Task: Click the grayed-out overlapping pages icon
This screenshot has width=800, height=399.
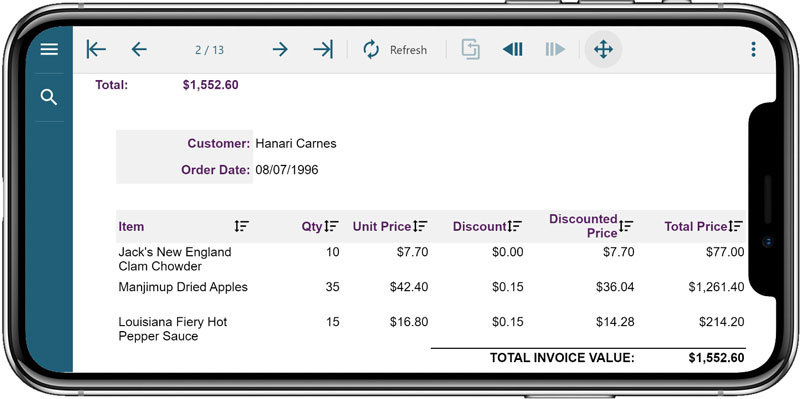Action: [x=470, y=49]
